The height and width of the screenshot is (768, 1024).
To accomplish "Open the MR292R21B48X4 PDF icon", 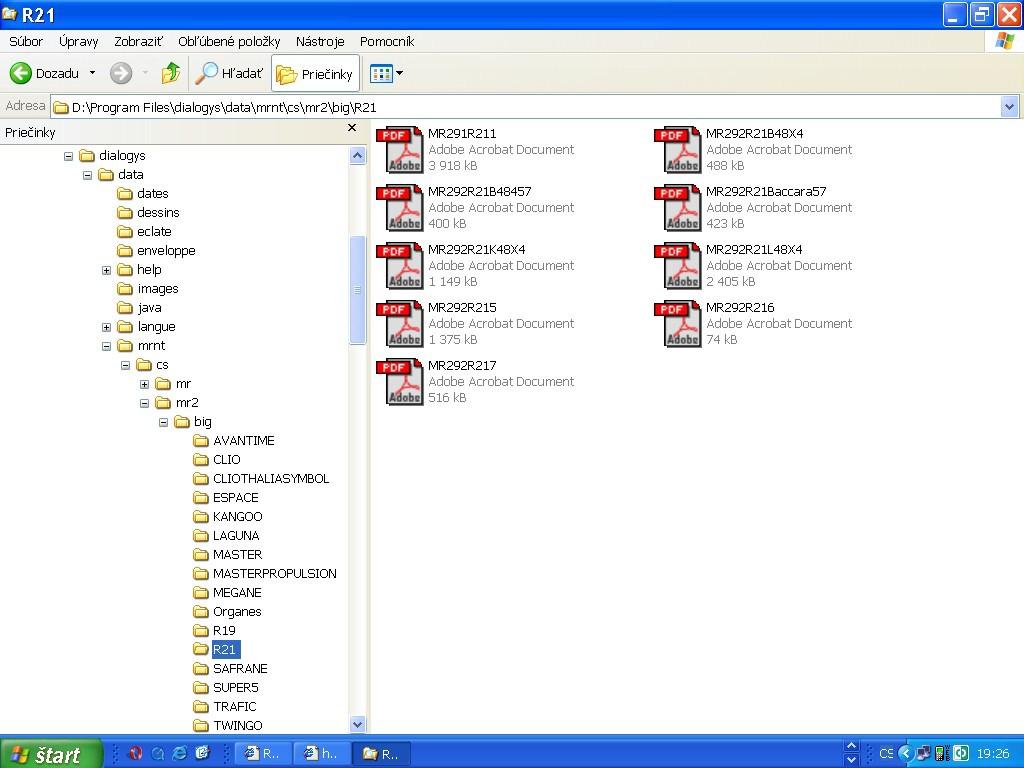I will [x=679, y=150].
